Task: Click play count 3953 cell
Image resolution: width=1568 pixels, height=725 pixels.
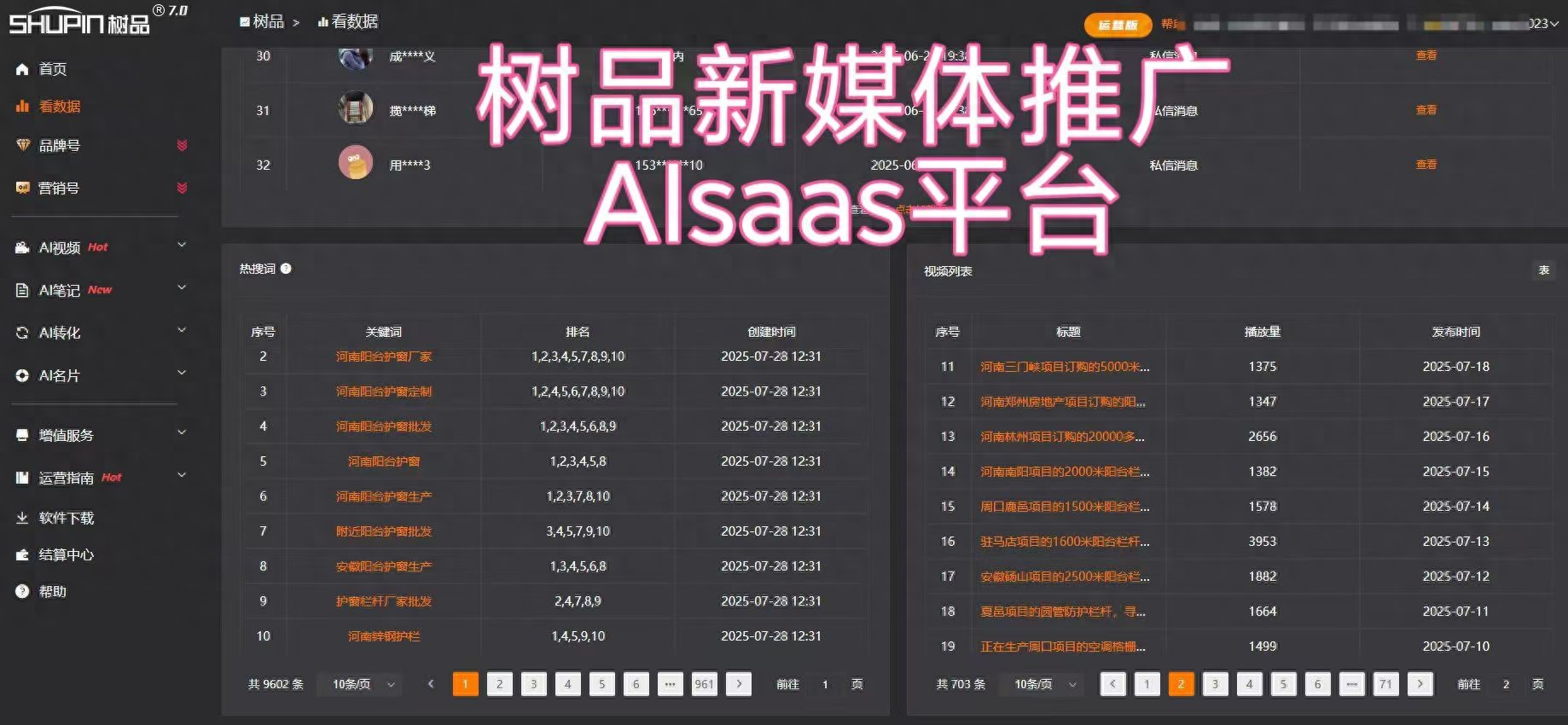Action: click(x=1263, y=542)
